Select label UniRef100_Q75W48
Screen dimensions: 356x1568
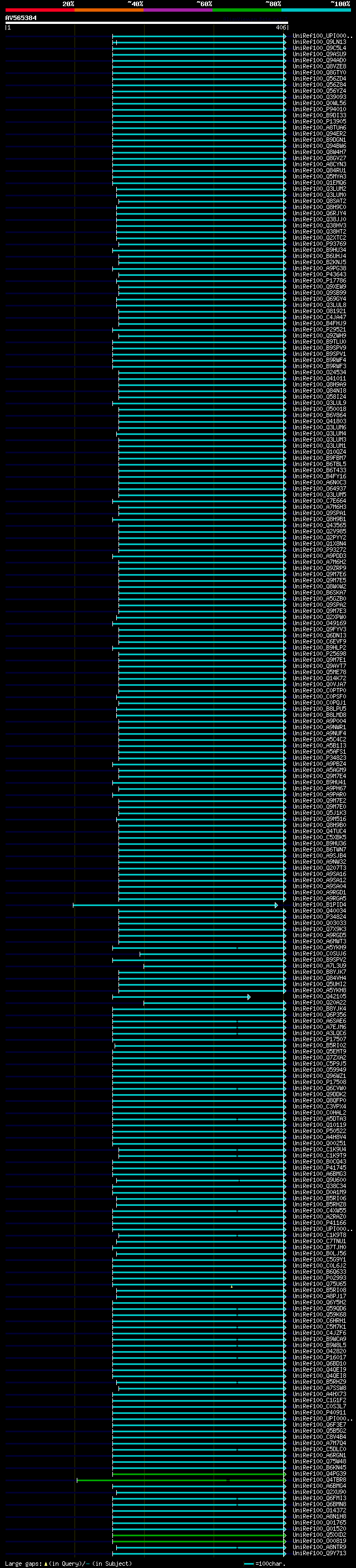319,1461
